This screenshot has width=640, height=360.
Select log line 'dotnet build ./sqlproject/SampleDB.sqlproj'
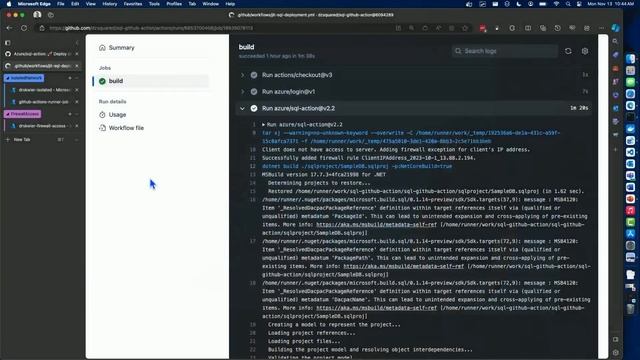pyautogui.click(x=357, y=166)
